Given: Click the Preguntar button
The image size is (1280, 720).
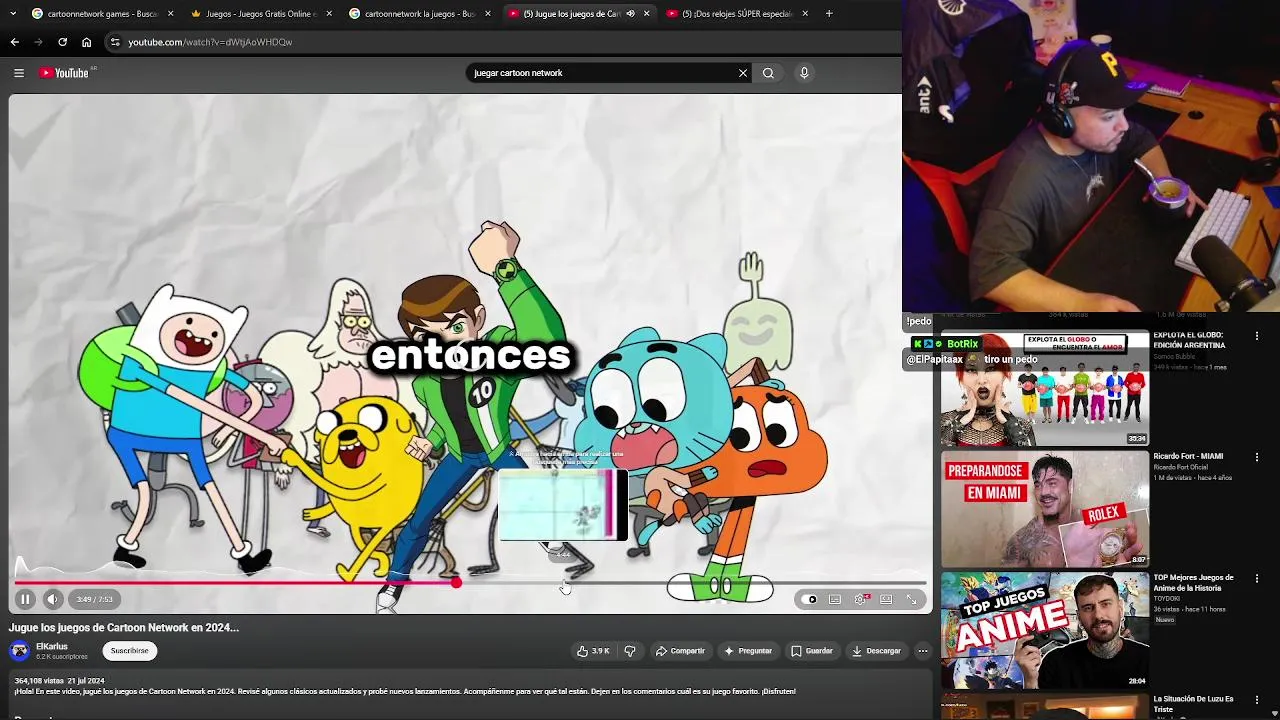Looking at the screenshot, I should (748, 651).
